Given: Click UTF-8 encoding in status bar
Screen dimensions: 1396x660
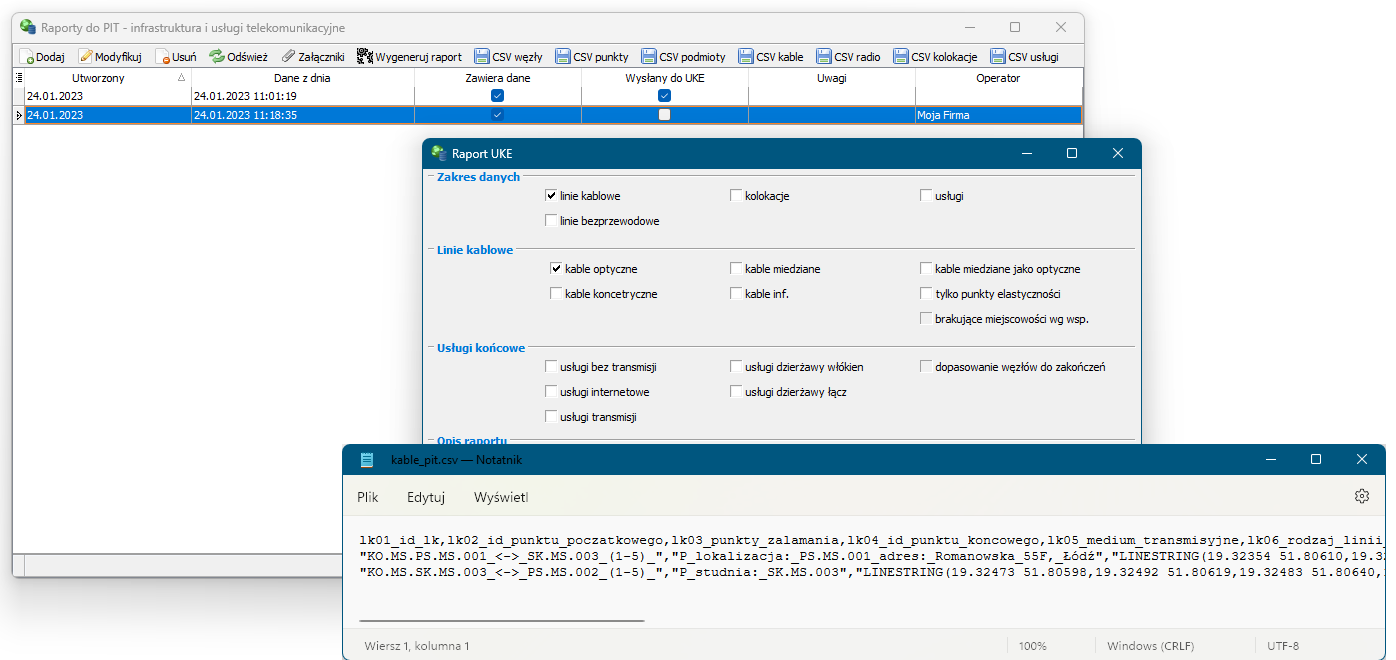Looking at the screenshot, I should pos(1283,646).
